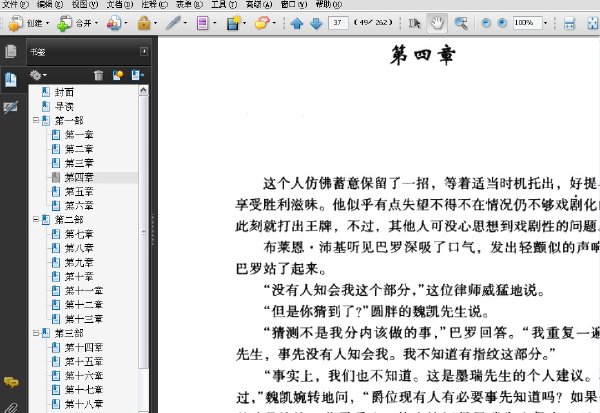Open the 视图 (View) menu
The height and width of the screenshot is (413, 600).
click(85, 5)
